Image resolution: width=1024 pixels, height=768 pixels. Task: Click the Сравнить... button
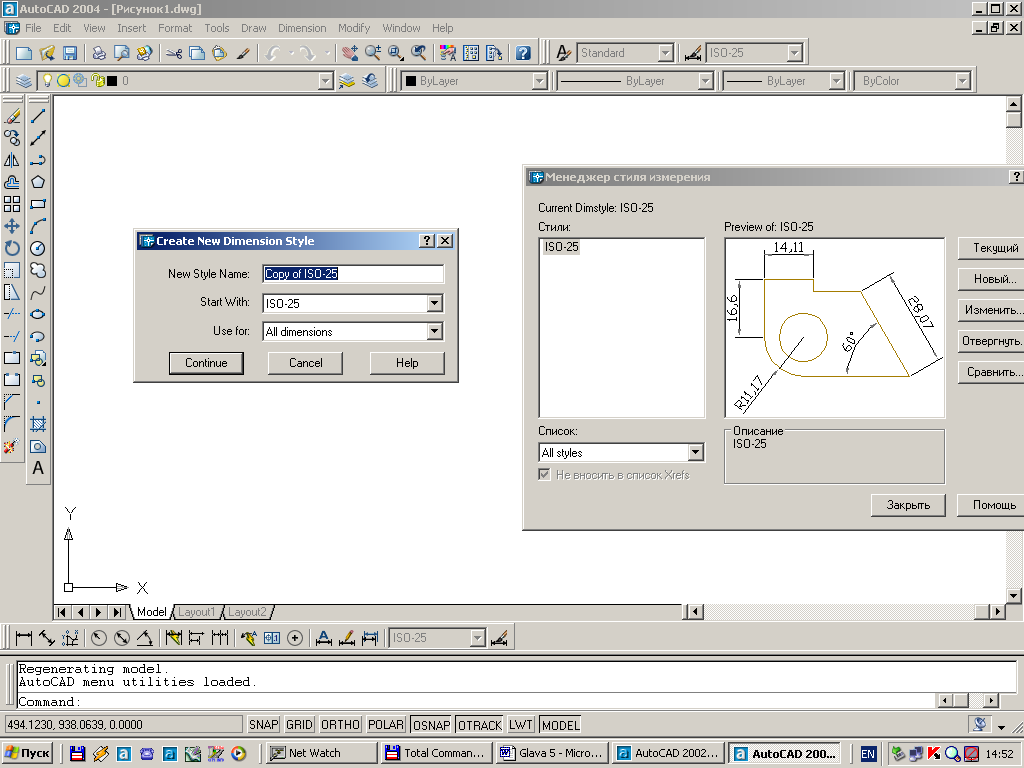pyautogui.click(x=991, y=372)
